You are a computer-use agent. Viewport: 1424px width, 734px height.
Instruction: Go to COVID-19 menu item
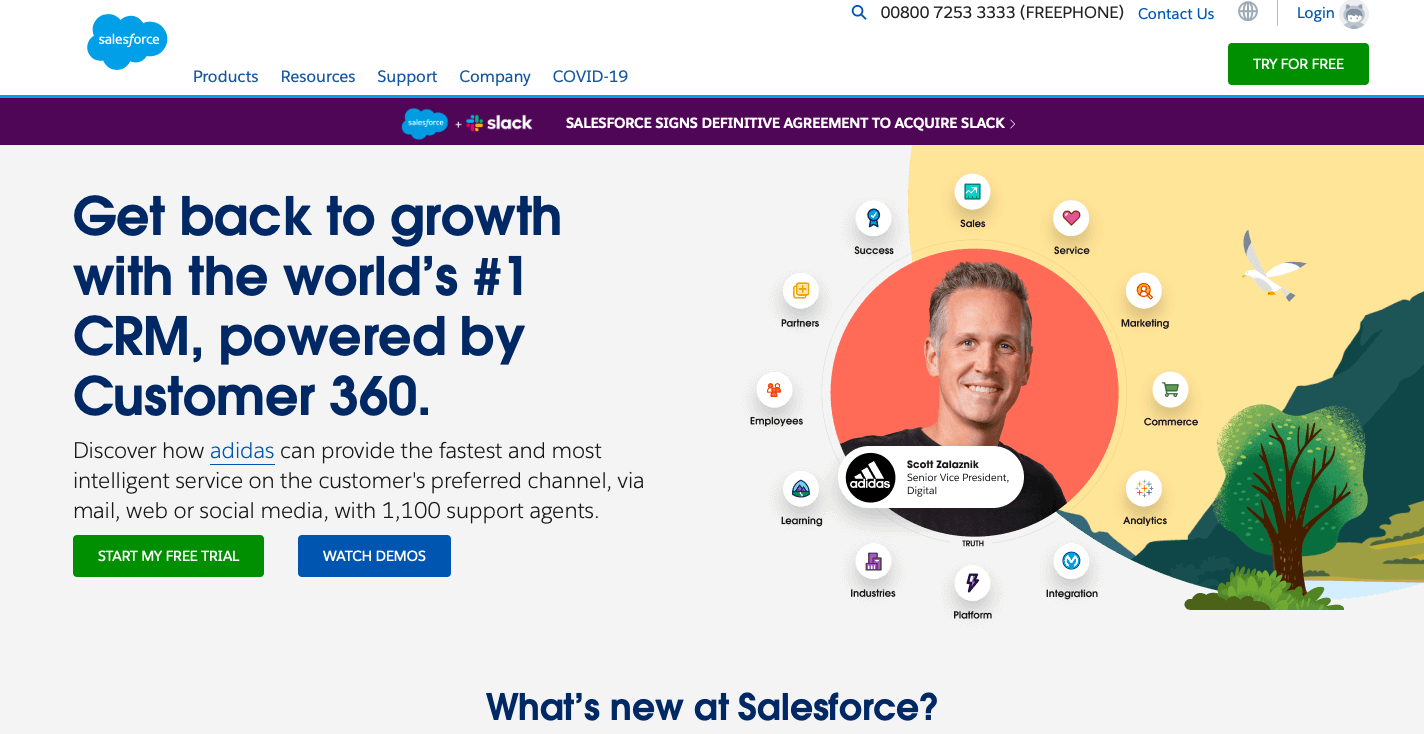pyautogui.click(x=590, y=77)
